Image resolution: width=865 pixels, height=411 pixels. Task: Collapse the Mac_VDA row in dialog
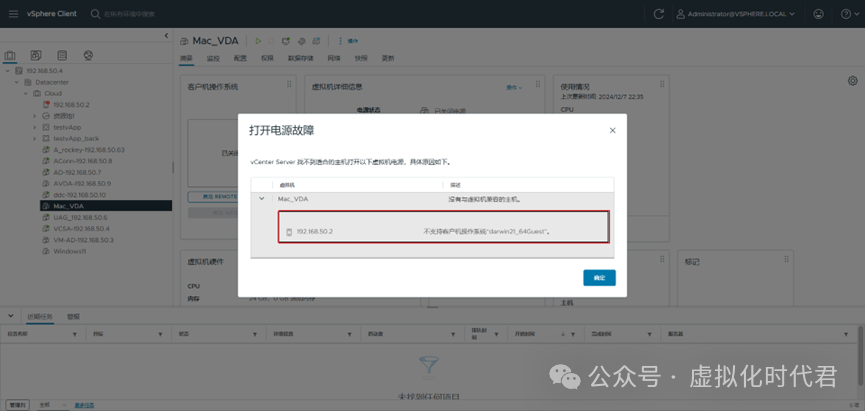point(262,199)
